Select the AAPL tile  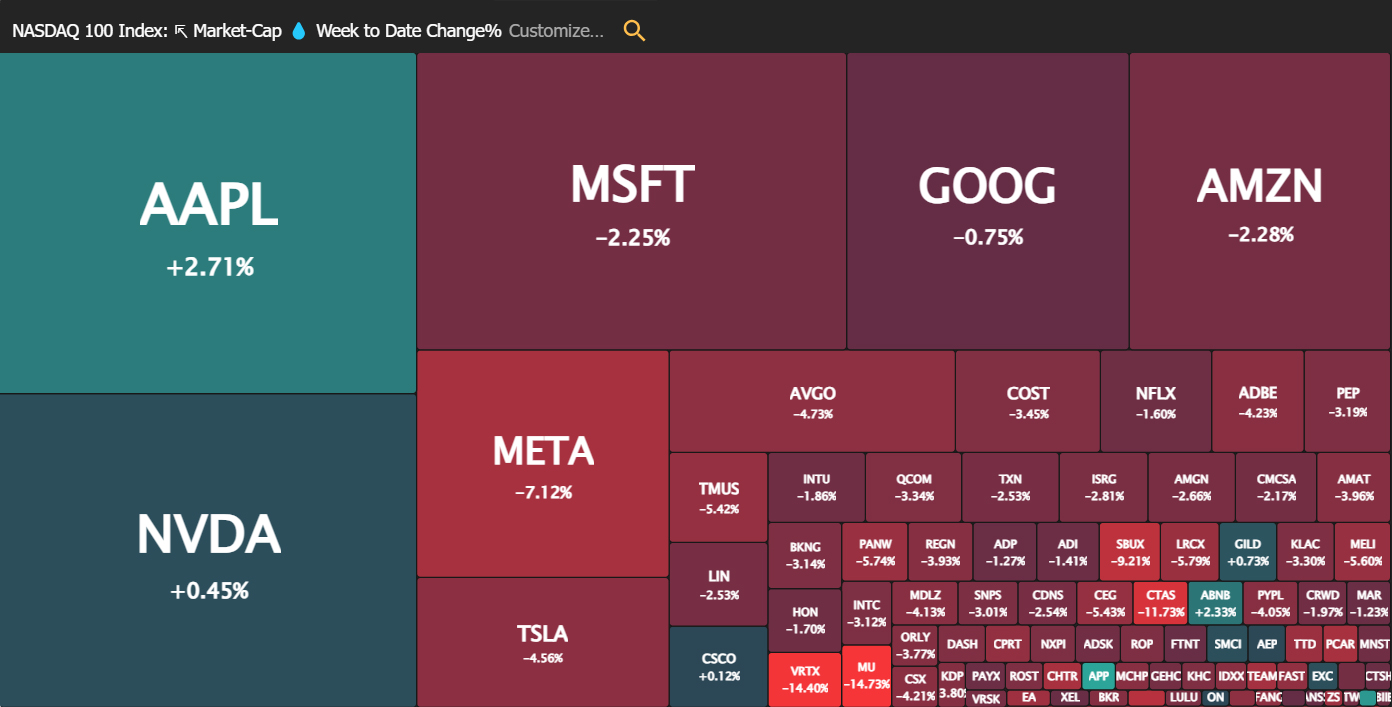click(x=208, y=223)
